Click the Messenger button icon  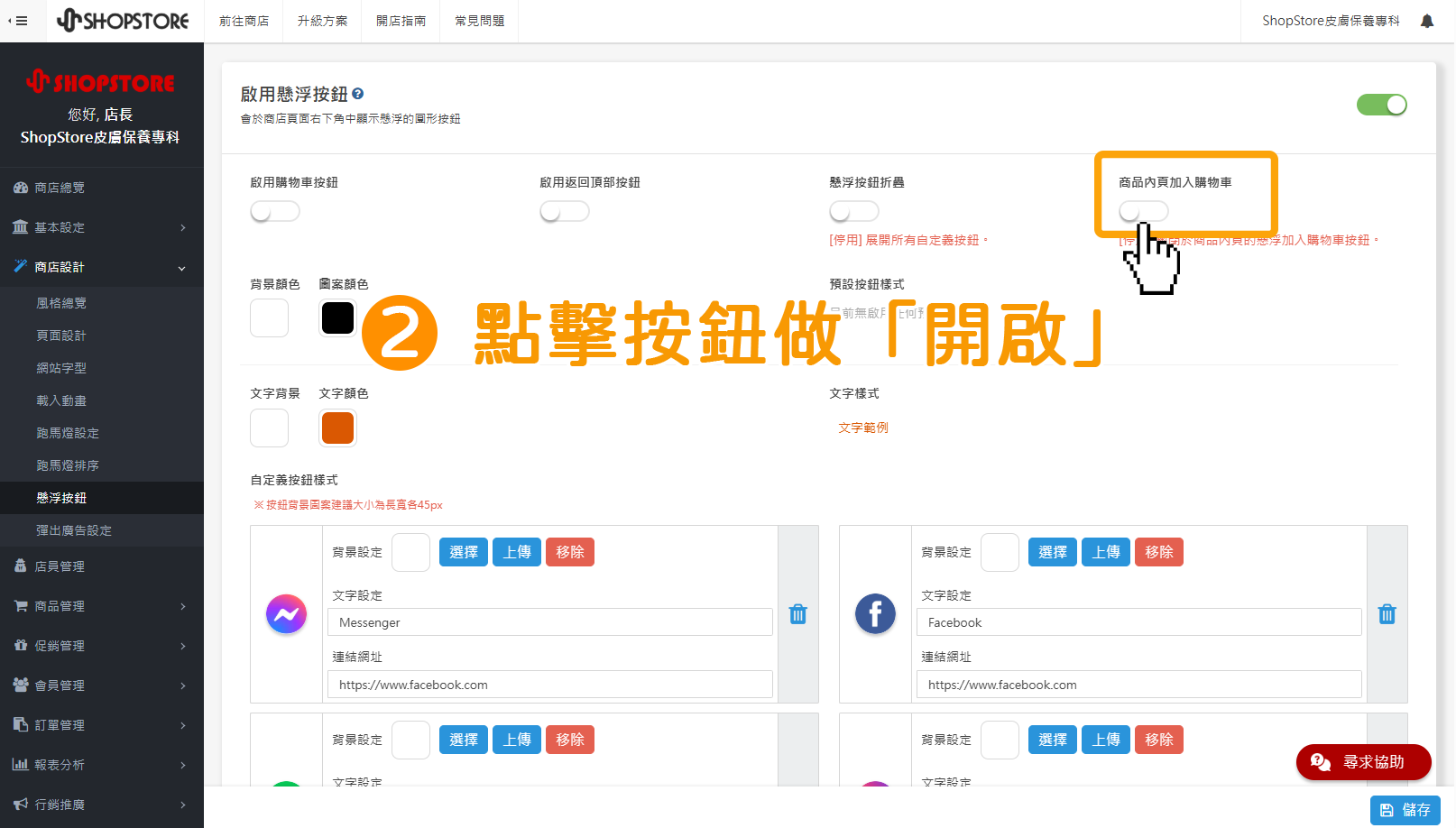286,614
